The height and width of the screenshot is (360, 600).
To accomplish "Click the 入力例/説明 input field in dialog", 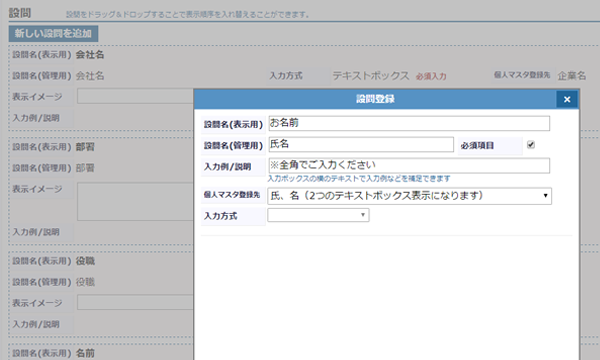I will tap(409, 165).
